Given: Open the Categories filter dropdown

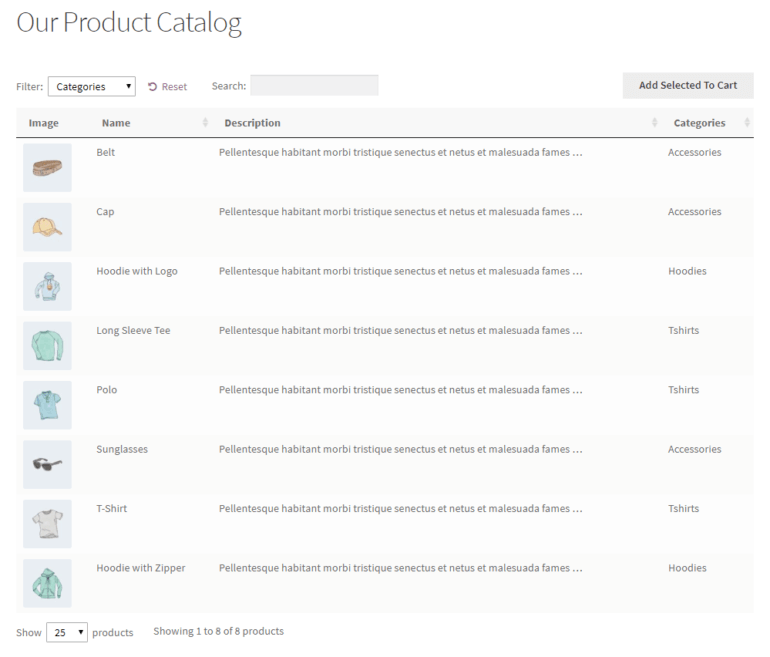Looking at the screenshot, I should click(x=91, y=86).
